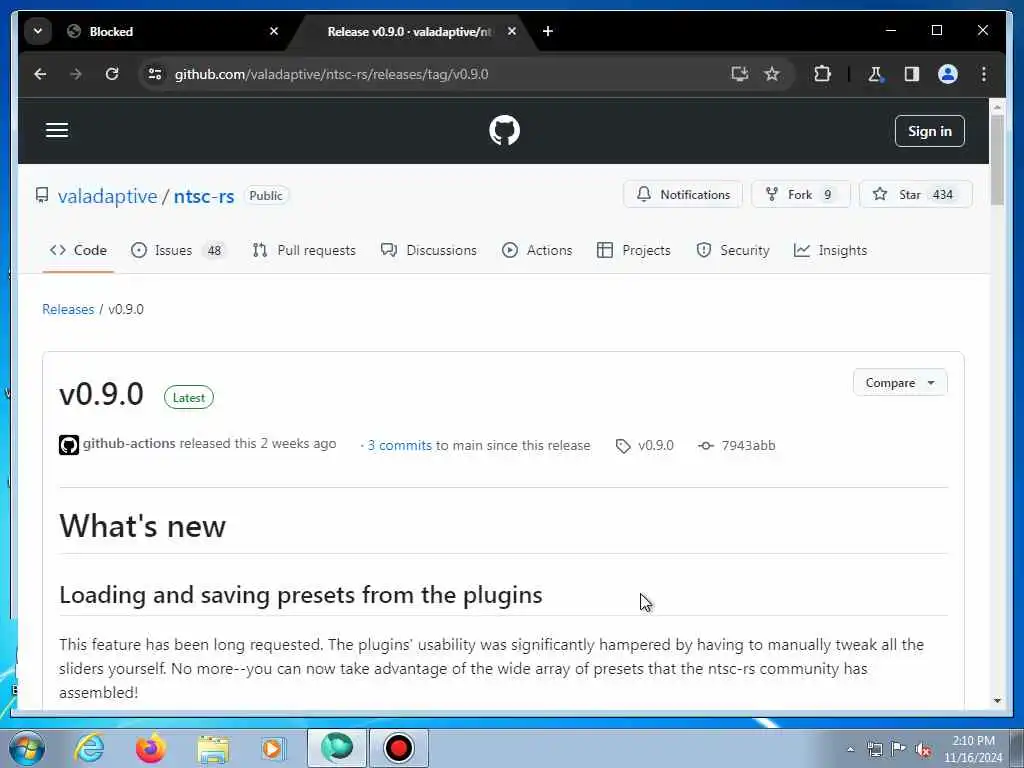Open the browser profile avatar
Image resolution: width=1024 pixels, height=768 pixels.
click(x=948, y=74)
